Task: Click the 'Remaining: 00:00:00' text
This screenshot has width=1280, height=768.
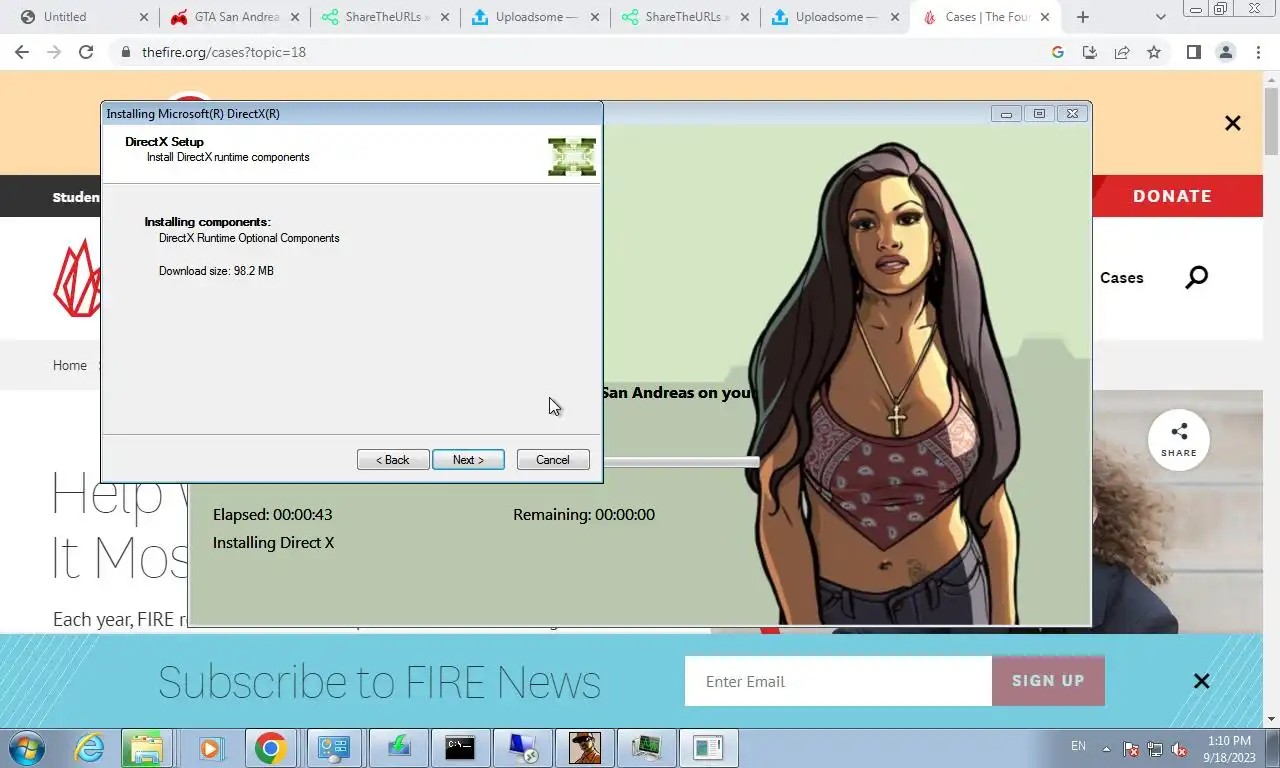Action: pyautogui.click(x=584, y=515)
